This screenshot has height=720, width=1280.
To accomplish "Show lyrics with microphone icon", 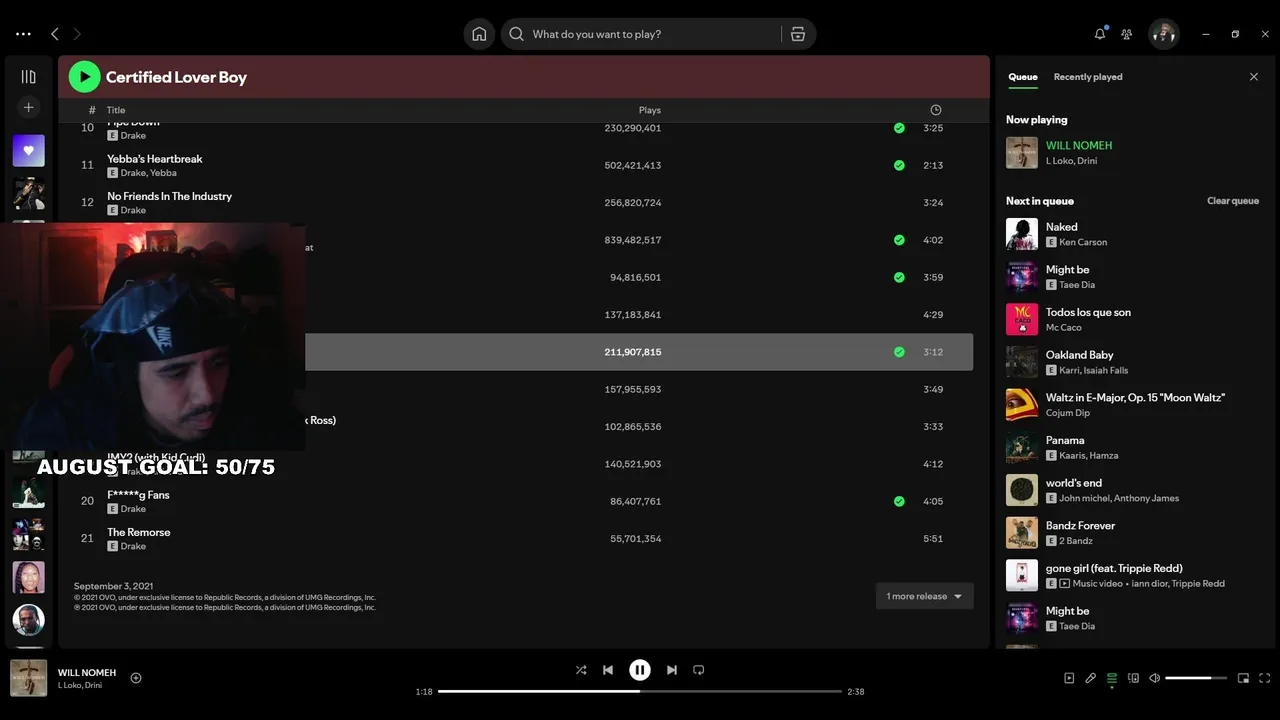I will 1091,678.
